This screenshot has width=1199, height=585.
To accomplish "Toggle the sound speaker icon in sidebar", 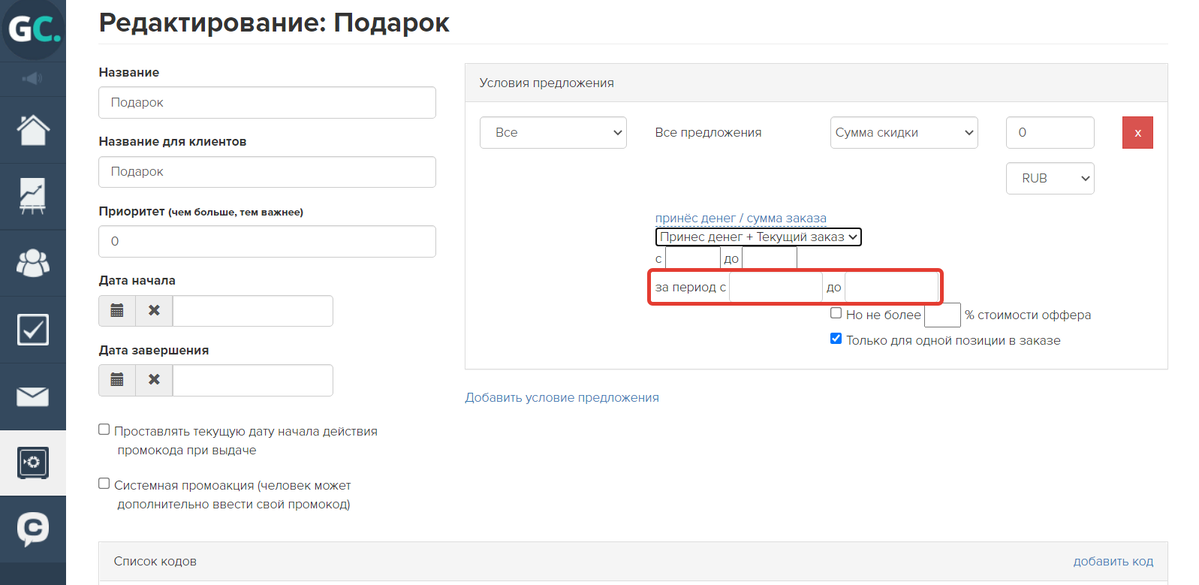I will point(33,78).
